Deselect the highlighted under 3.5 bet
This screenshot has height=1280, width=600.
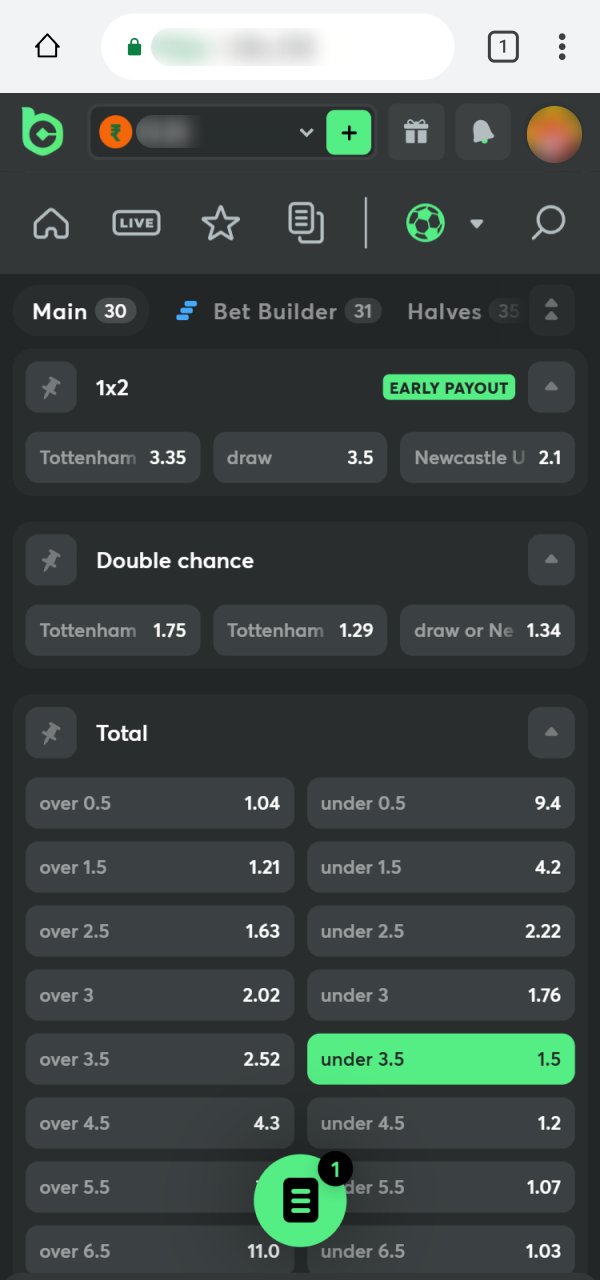pyautogui.click(x=440, y=1059)
